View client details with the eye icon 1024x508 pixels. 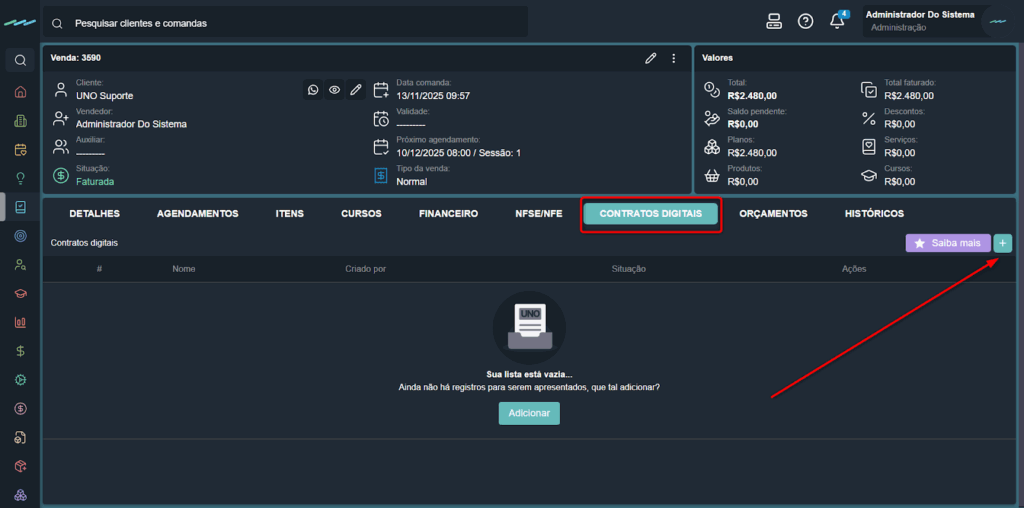pos(334,90)
